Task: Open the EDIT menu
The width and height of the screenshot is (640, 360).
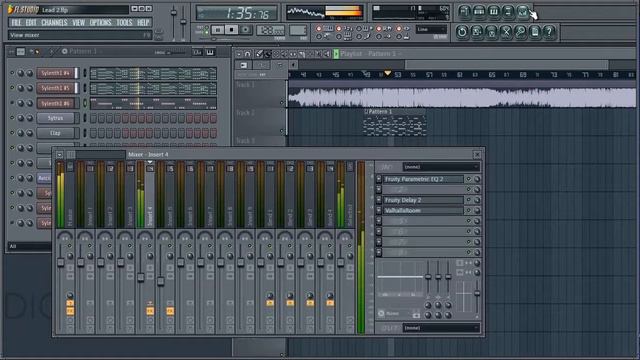Action: click(31, 22)
